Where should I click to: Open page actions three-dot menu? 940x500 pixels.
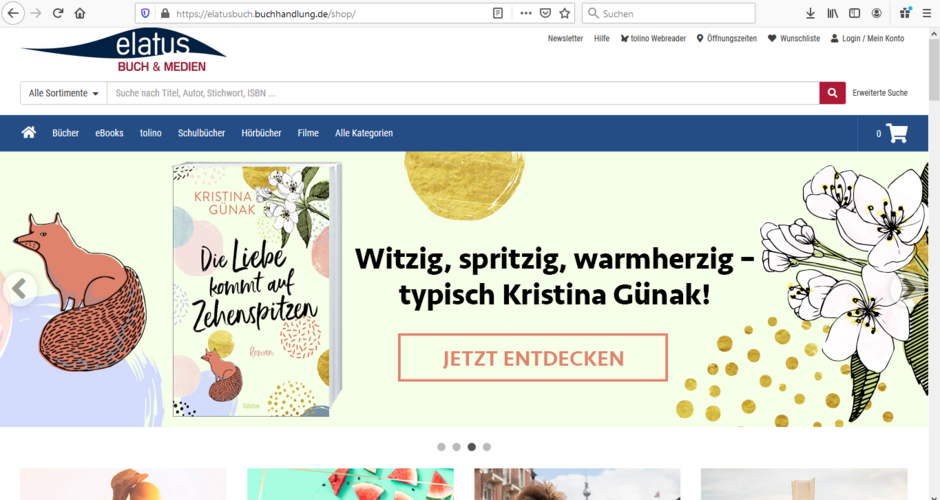[x=526, y=13]
